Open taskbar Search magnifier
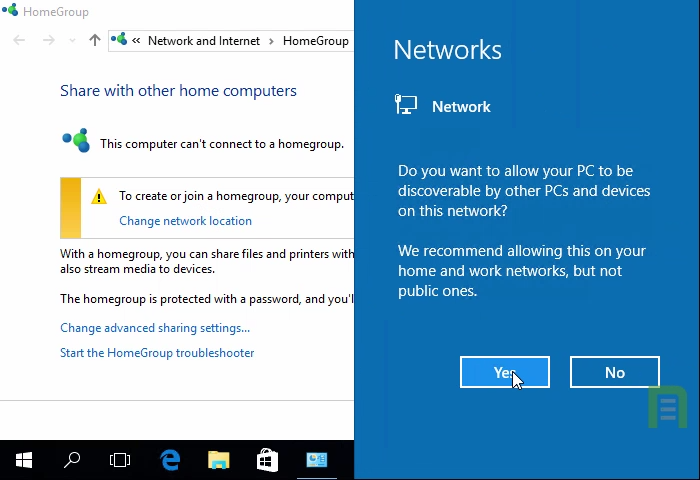 (72, 460)
